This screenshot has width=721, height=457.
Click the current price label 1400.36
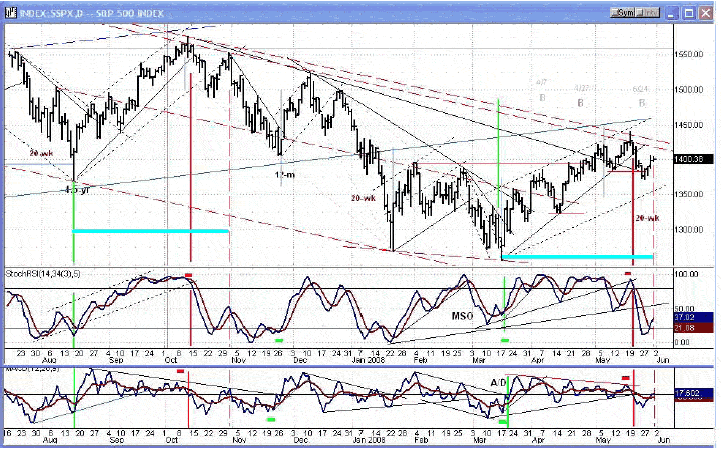[693, 159]
